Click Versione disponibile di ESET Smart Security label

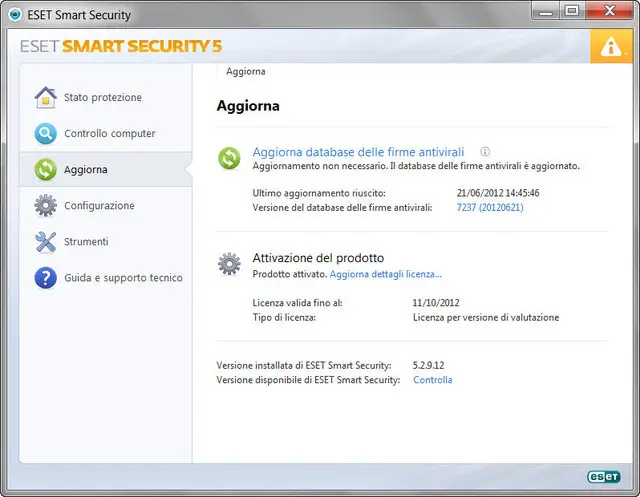coord(308,380)
